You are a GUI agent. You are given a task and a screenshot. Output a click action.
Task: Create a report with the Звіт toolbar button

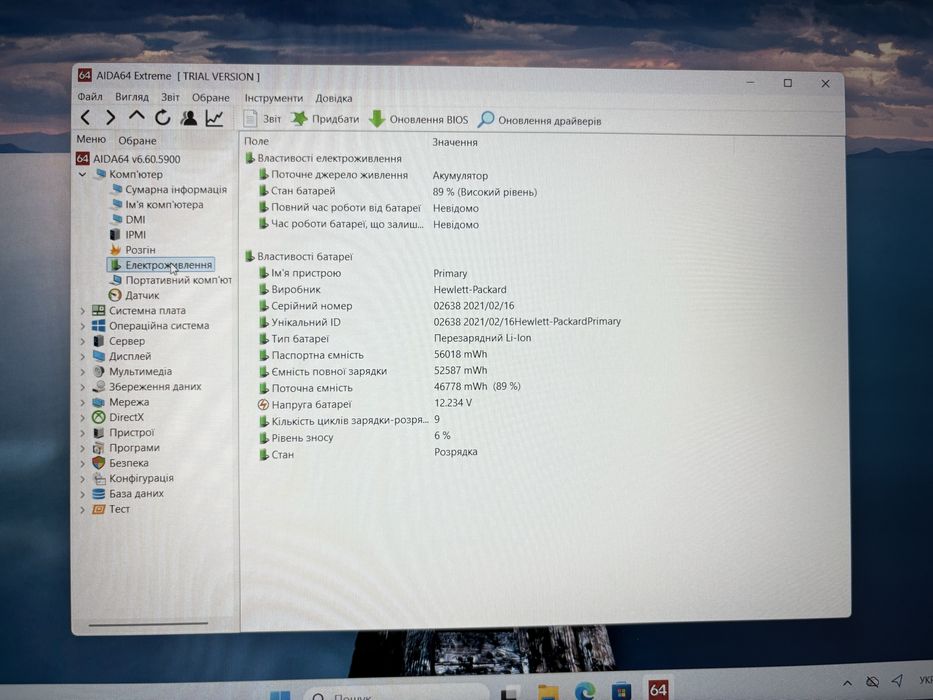pyautogui.click(x=262, y=118)
